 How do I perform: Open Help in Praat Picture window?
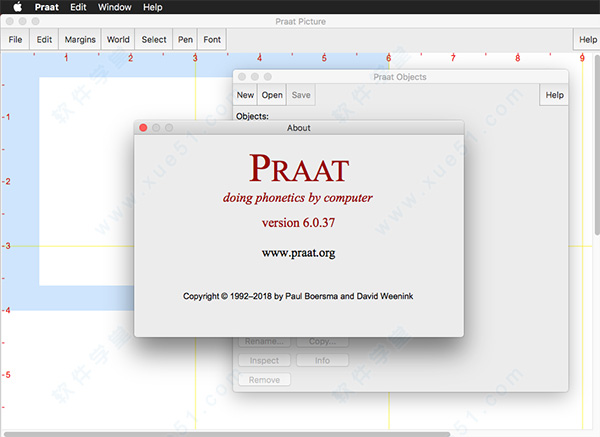coord(587,39)
